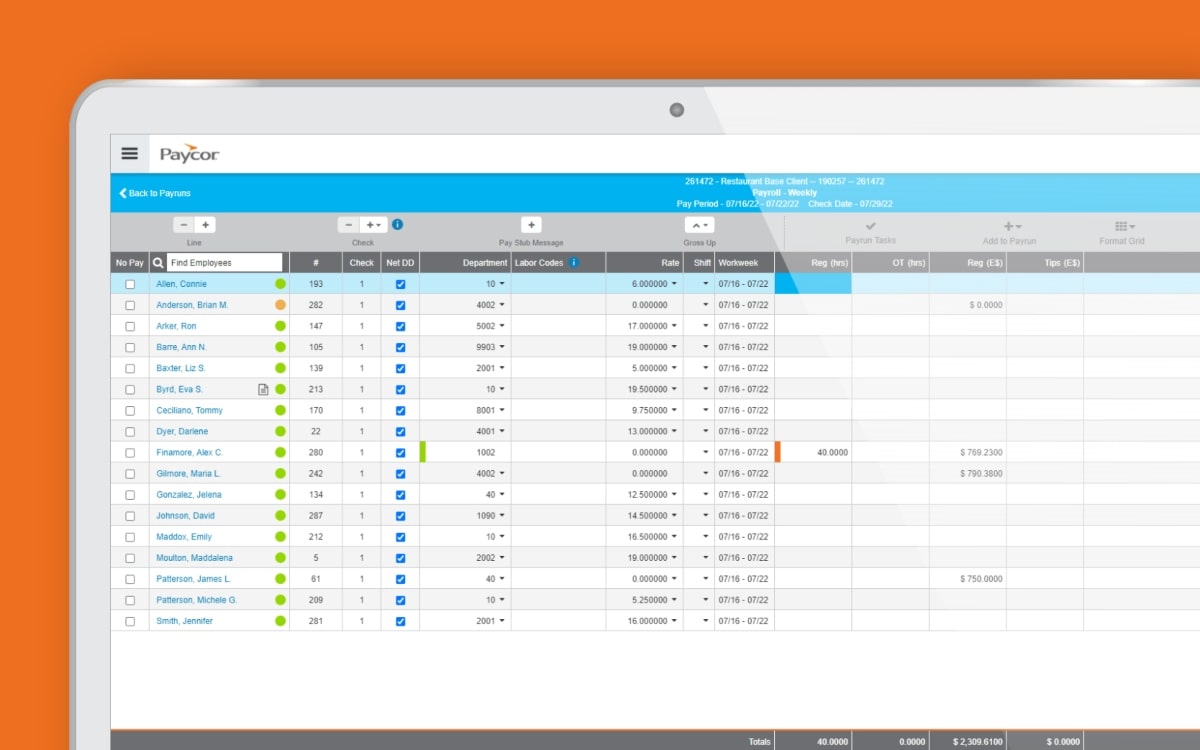Click the Back to Payruns link

click(154, 193)
